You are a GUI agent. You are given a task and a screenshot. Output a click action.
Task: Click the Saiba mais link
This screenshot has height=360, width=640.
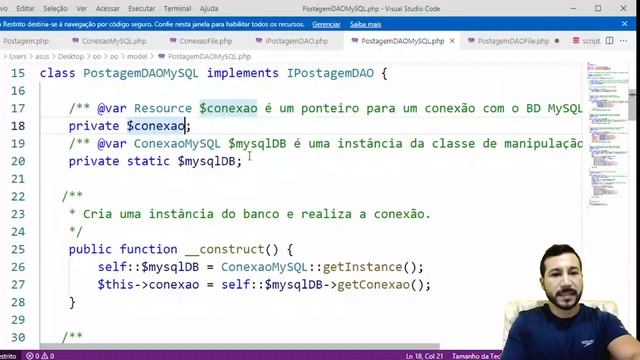point(365,24)
